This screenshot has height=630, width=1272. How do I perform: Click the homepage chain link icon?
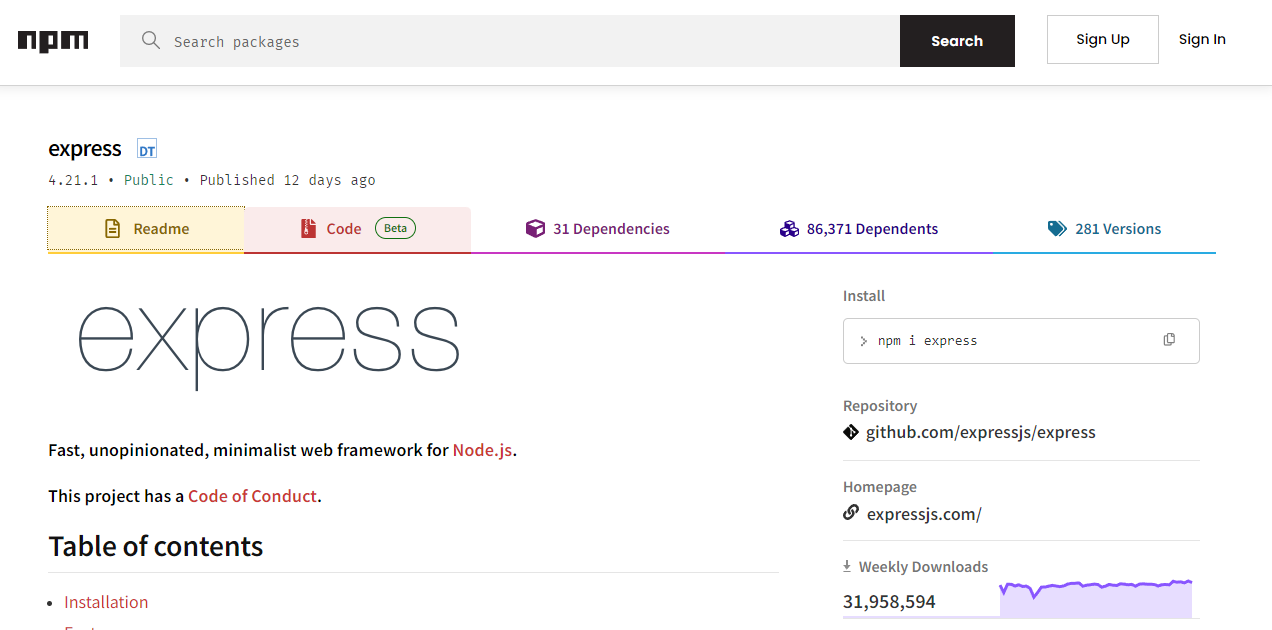pyautogui.click(x=851, y=513)
